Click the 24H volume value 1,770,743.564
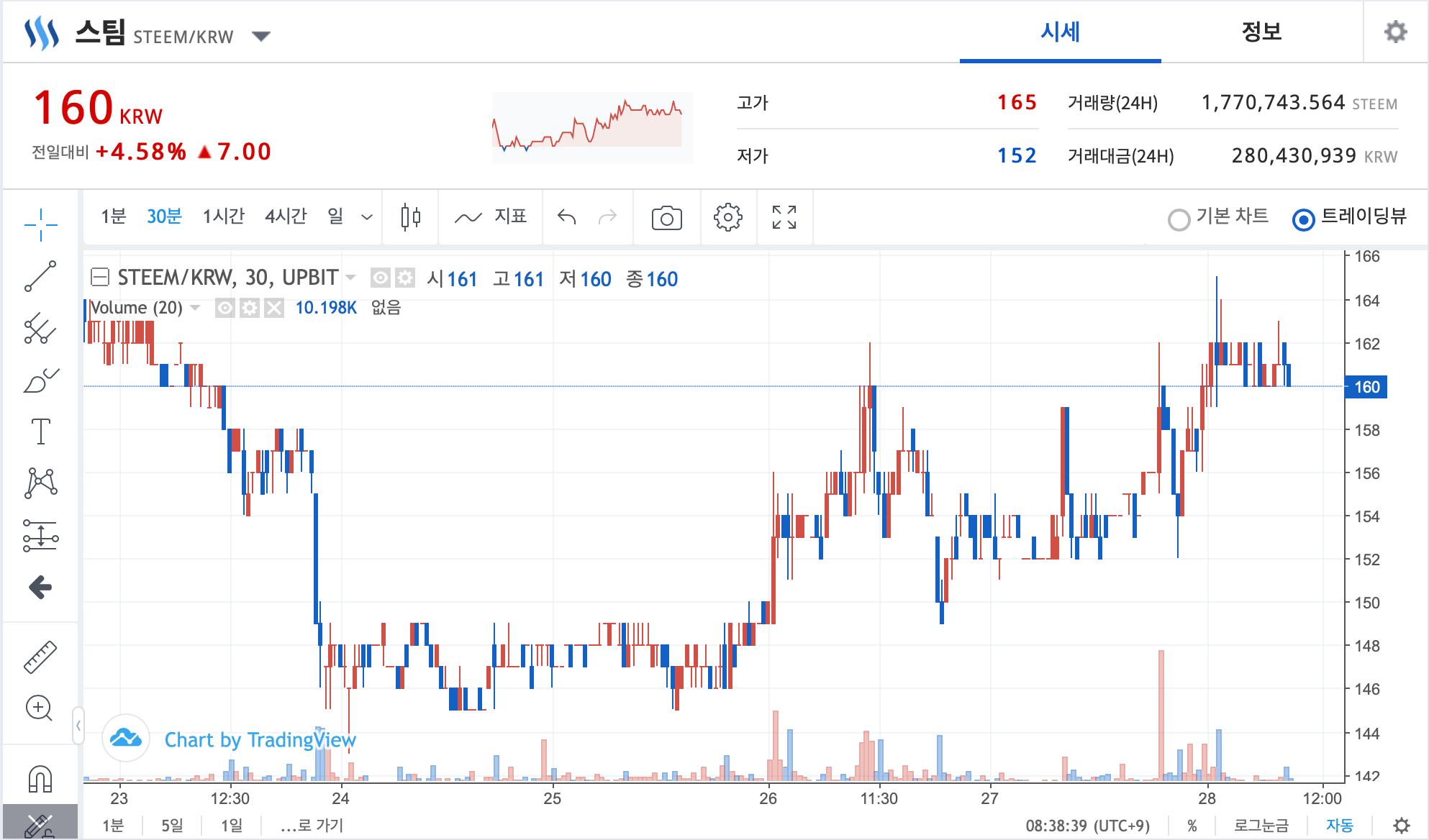The image size is (1429, 840). 1273,103
